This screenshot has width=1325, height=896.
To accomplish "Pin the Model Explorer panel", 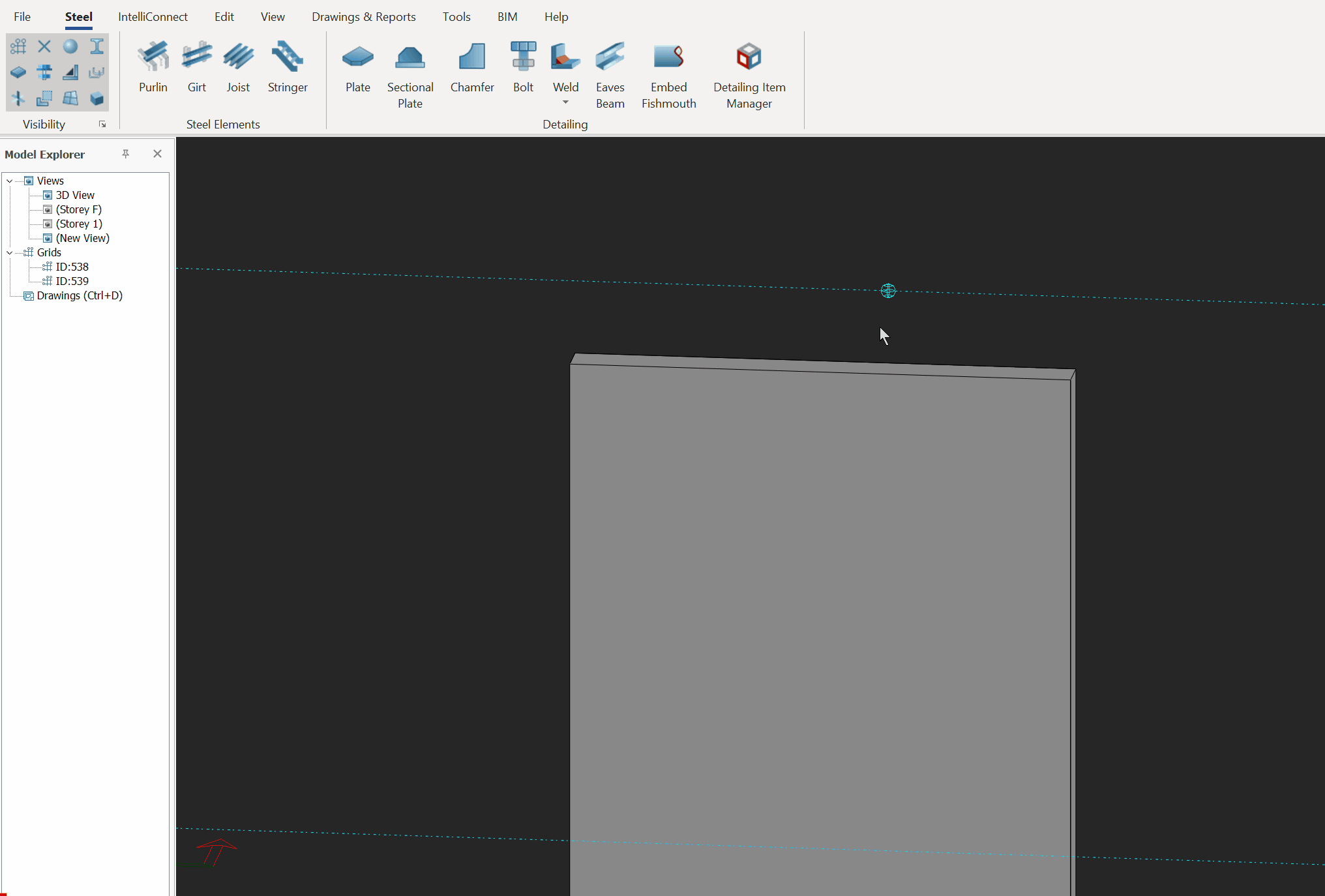I will (x=126, y=154).
